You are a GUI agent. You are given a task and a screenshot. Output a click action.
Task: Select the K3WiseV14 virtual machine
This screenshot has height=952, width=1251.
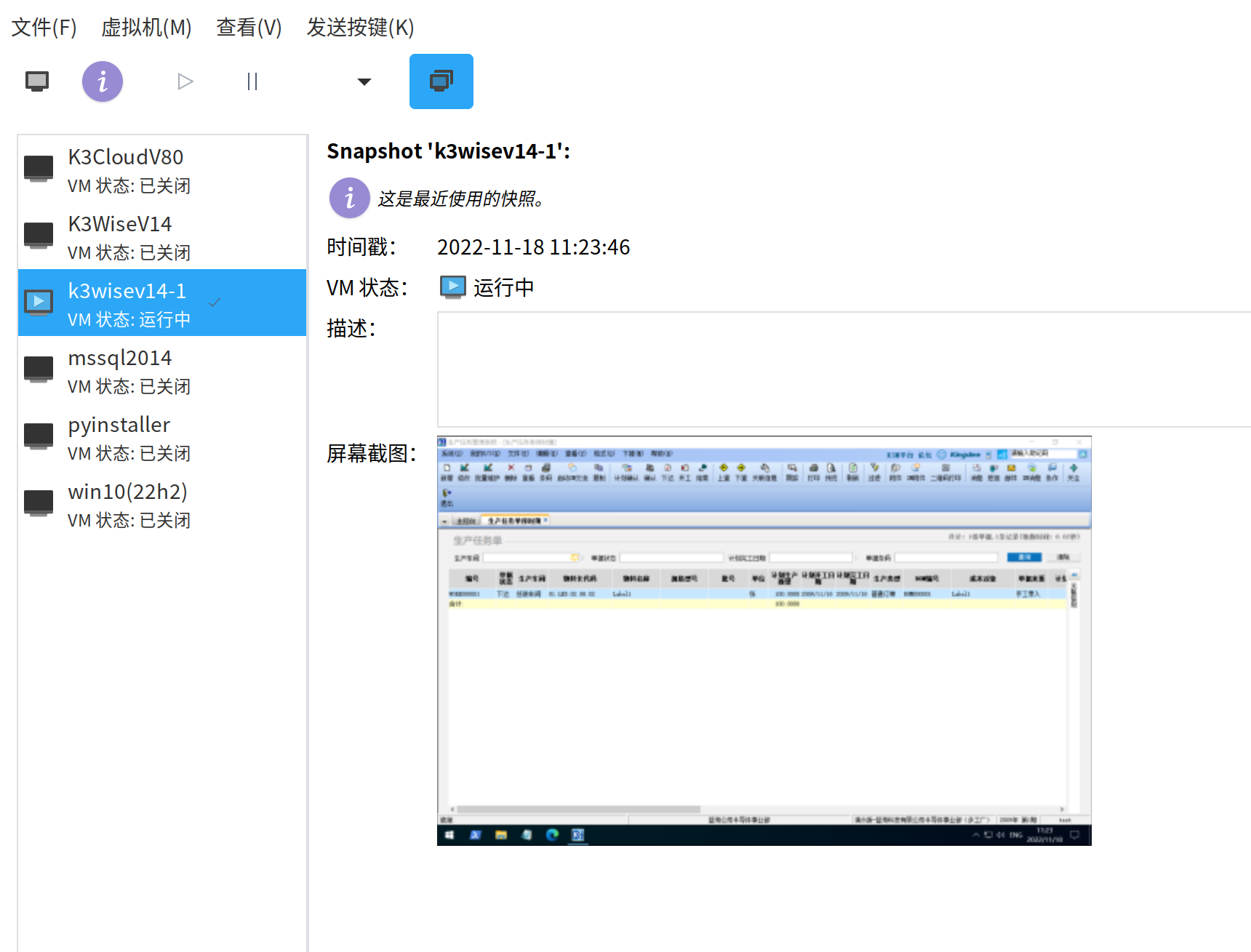click(120, 236)
